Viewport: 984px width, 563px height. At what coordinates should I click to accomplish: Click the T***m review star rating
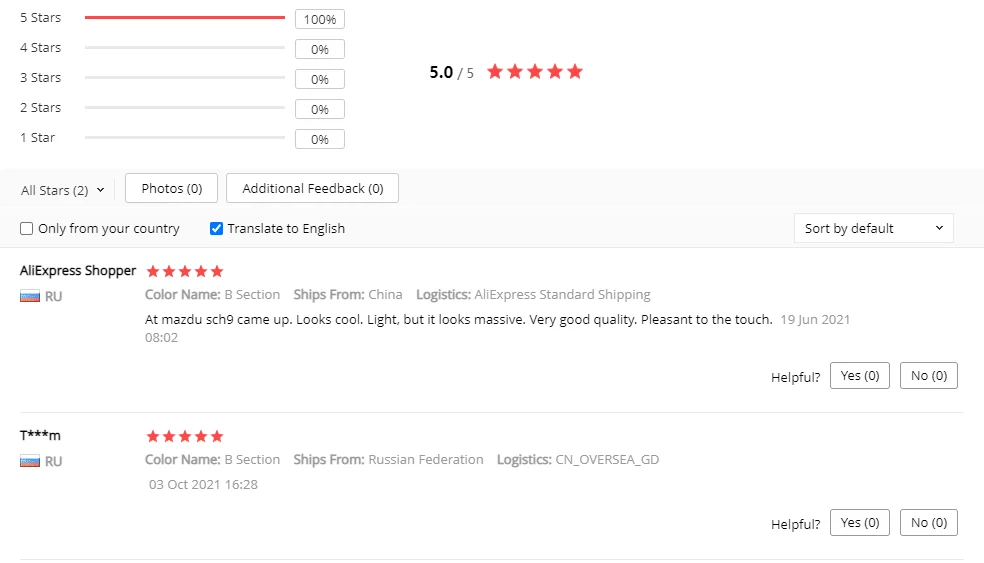coord(185,436)
